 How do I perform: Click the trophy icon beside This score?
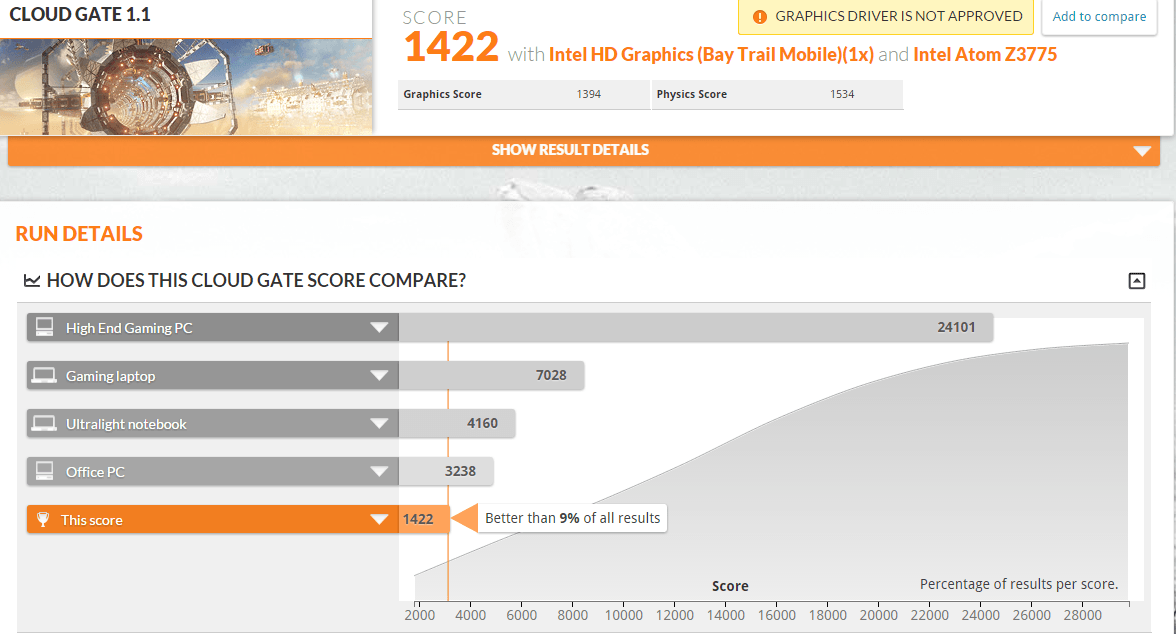44,519
